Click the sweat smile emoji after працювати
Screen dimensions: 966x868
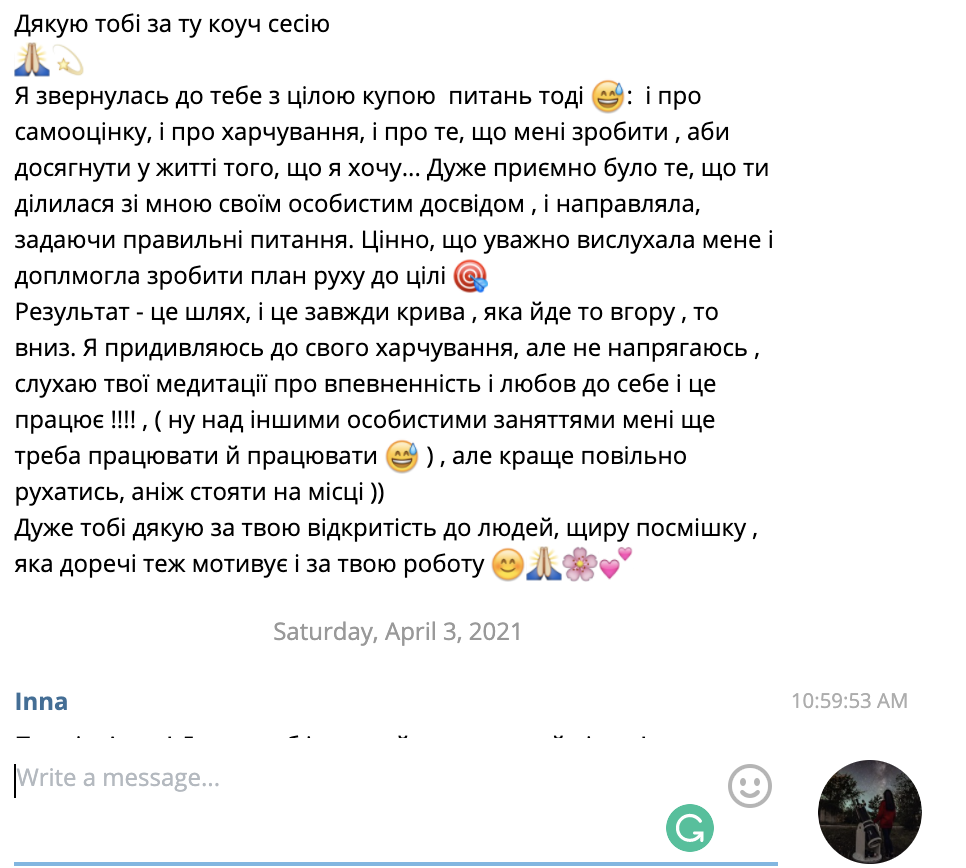(x=402, y=456)
